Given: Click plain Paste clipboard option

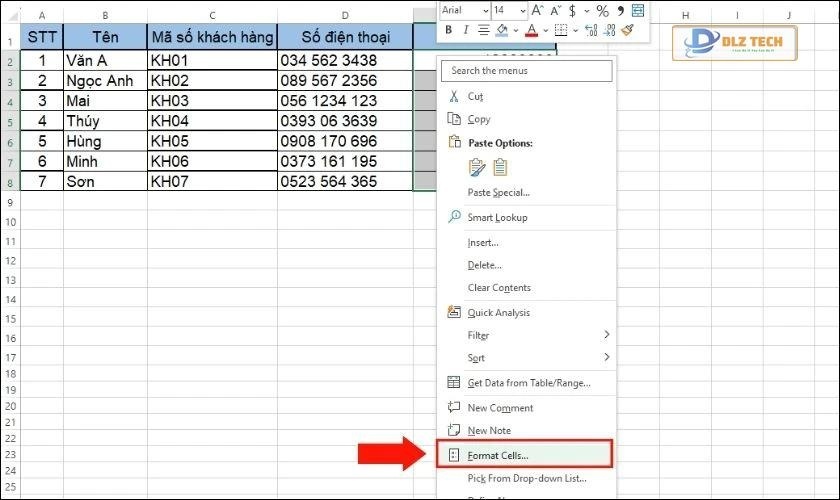Looking at the screenshot, I should [x=500, y=168].
